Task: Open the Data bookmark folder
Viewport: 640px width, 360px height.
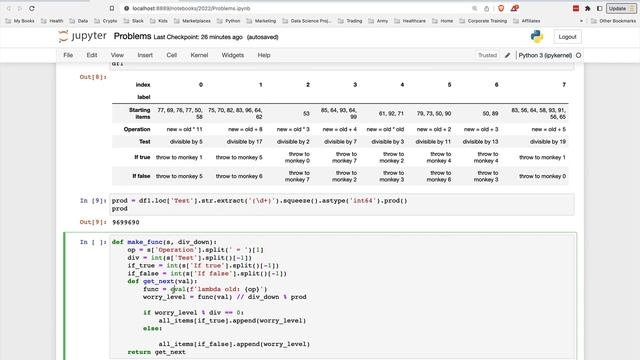Action: click(78, 21)
